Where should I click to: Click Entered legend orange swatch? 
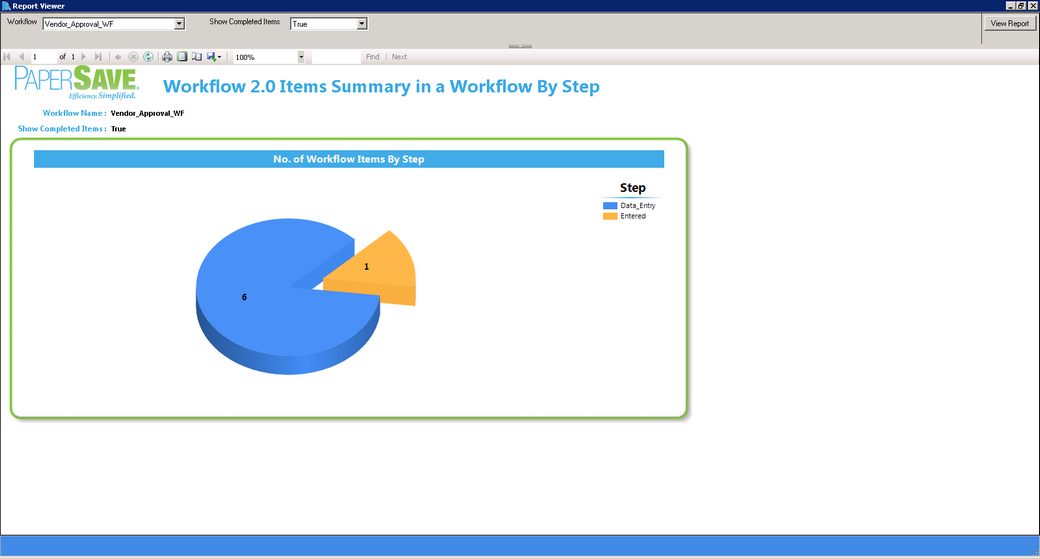click(x=610, y=216)
